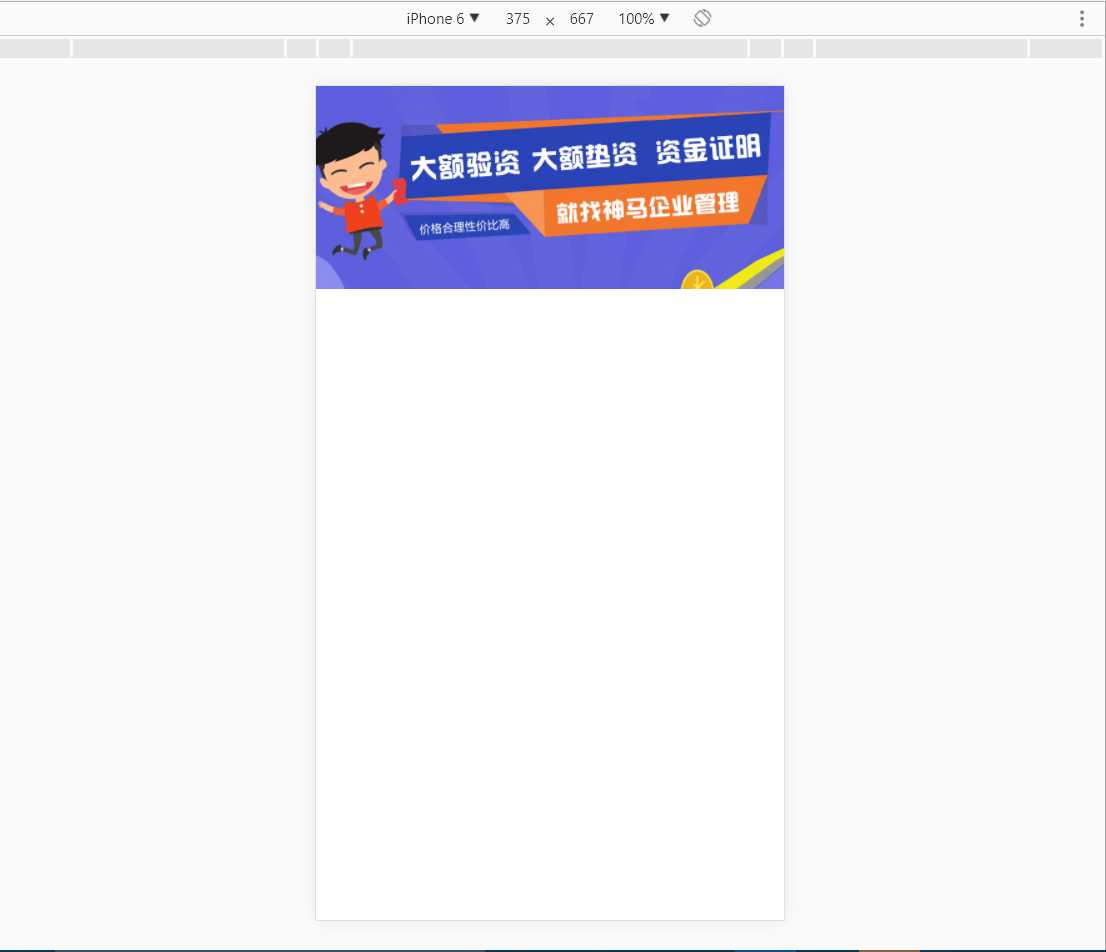Click the orange banner text 就找神马企业管理
The width and height of the screenshot is (1106, 952).
[x=647, y=207]
